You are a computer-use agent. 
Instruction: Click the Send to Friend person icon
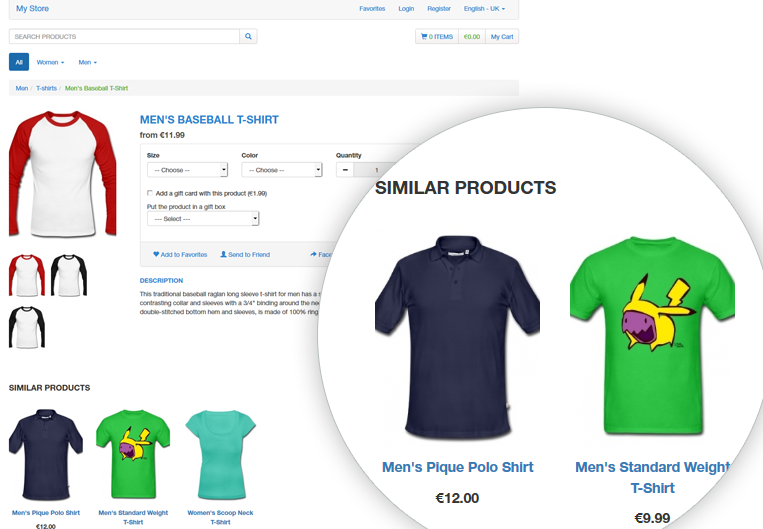223,254
